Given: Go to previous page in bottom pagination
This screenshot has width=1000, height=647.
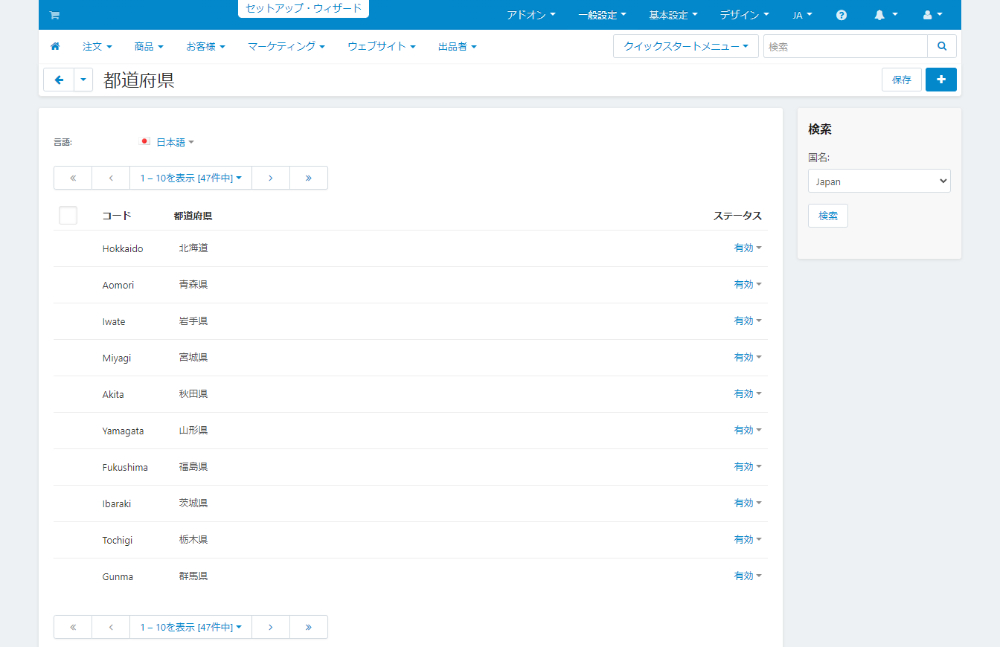Looking at the screenshot, I should [x=111, y=627].
